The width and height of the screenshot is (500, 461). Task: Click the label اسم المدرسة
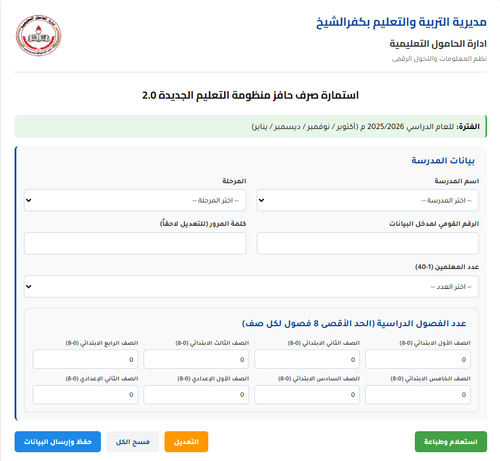tap(456, 181)
